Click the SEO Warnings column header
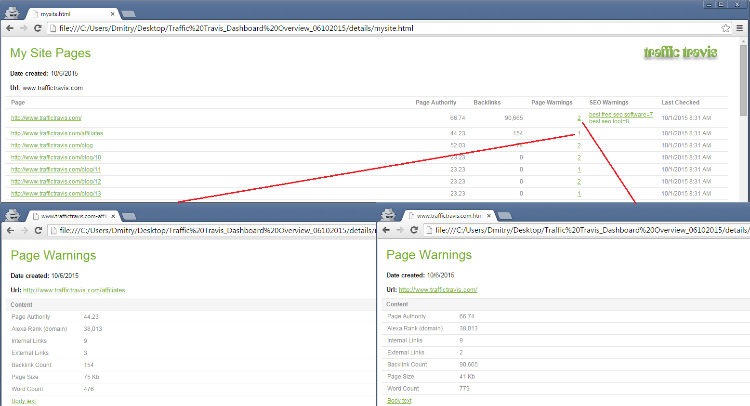Screen dimensions: 750x406 click(x=609, y=102)
